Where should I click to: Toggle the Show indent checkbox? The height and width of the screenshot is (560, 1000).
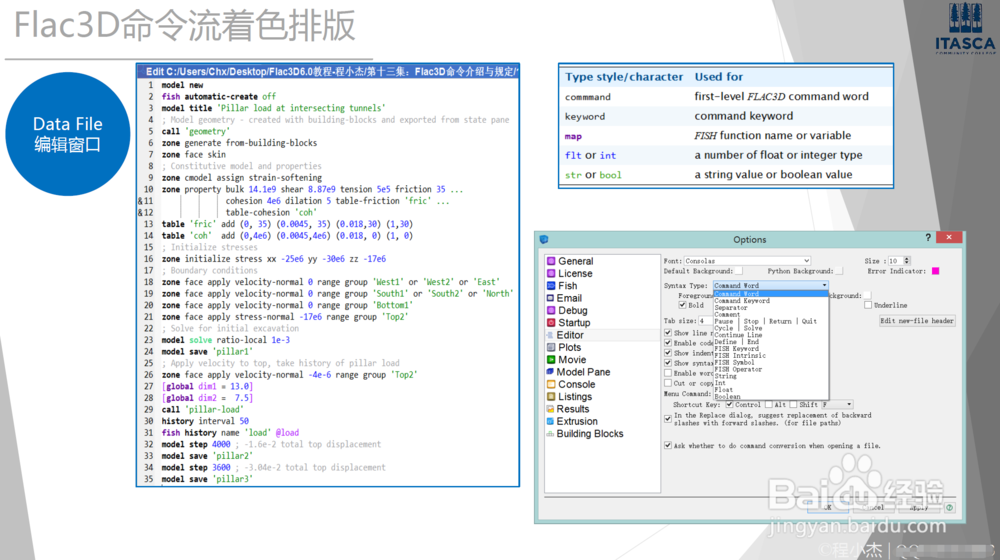click(x=668, y=353)
